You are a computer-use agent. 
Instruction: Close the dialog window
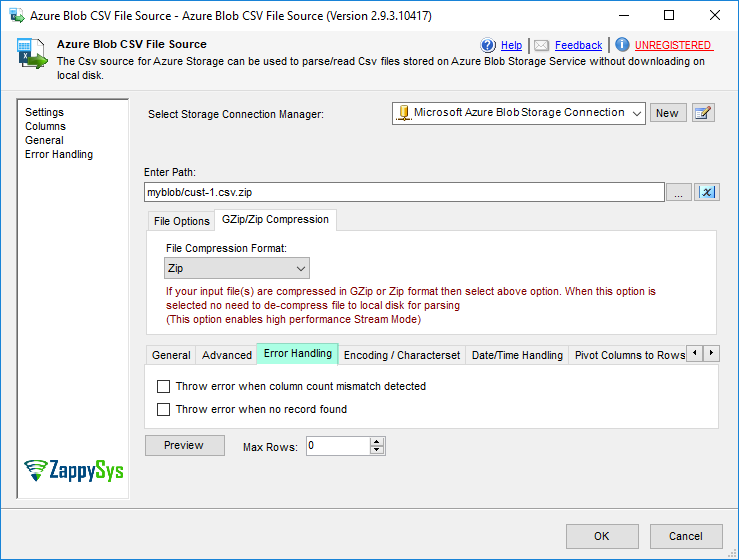[x=714, y=16]
